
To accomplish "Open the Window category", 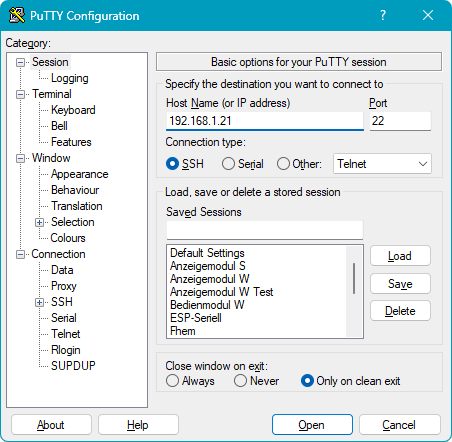I will 51,158.
